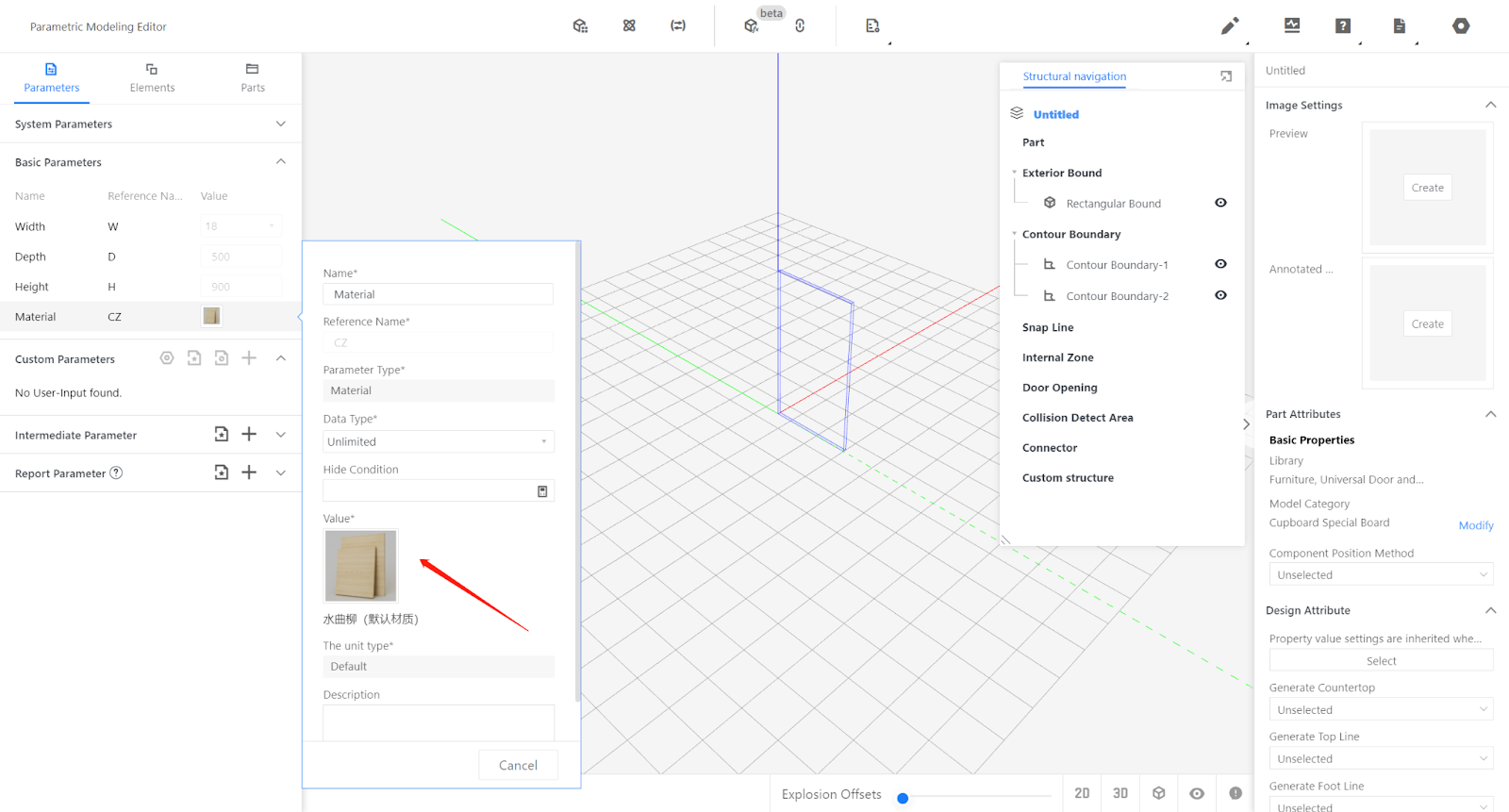Click the add Intermediate Parameter plus icon
The height and width of the screenshot is (812, 1509).
(249, 434)
